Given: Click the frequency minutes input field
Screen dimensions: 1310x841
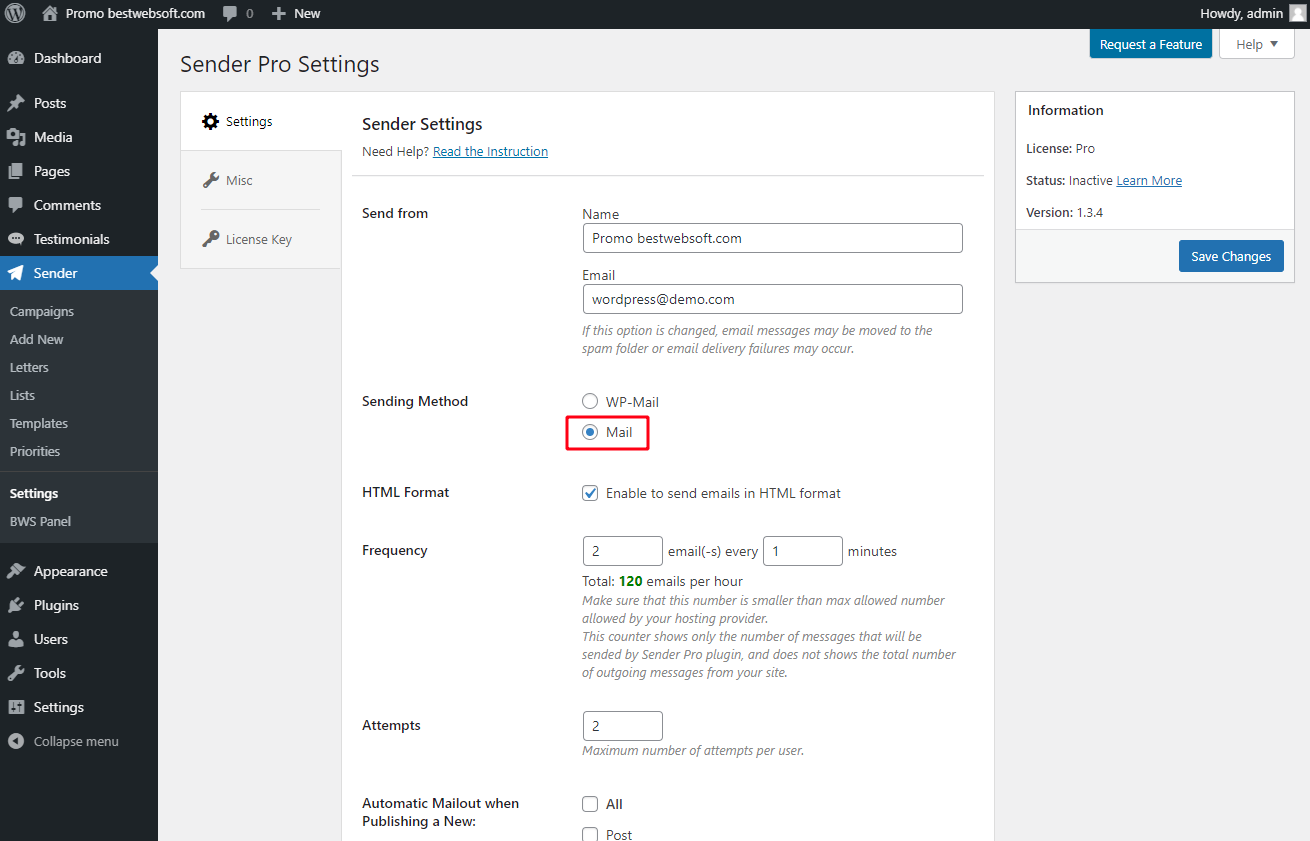Looking at the screenshot, I should coord(803,551).
